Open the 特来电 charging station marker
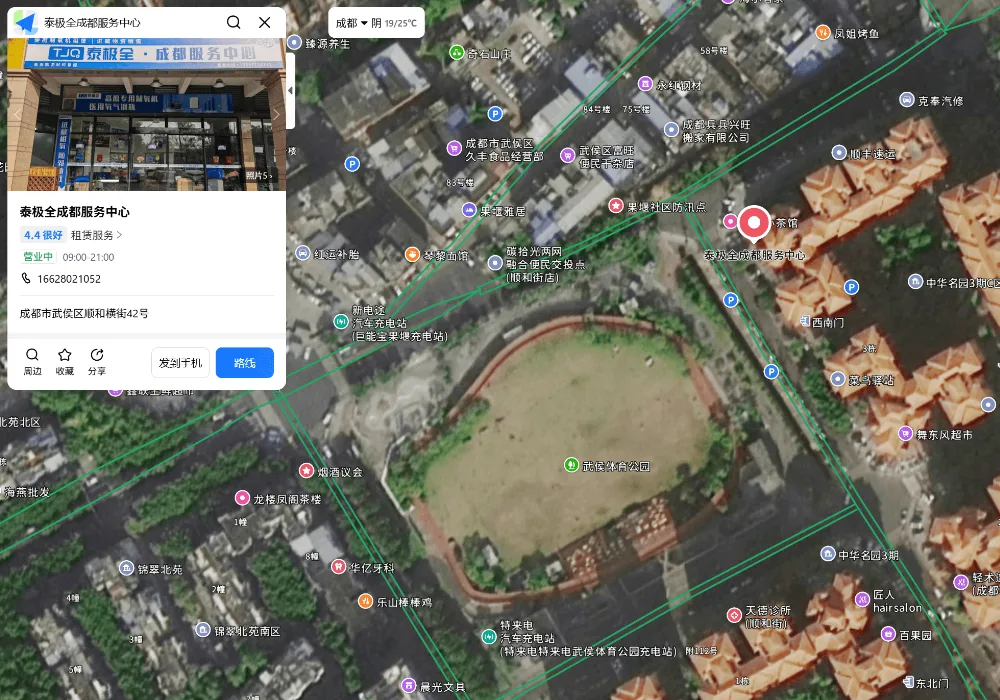1000x700 pixels. click(489, 636)
